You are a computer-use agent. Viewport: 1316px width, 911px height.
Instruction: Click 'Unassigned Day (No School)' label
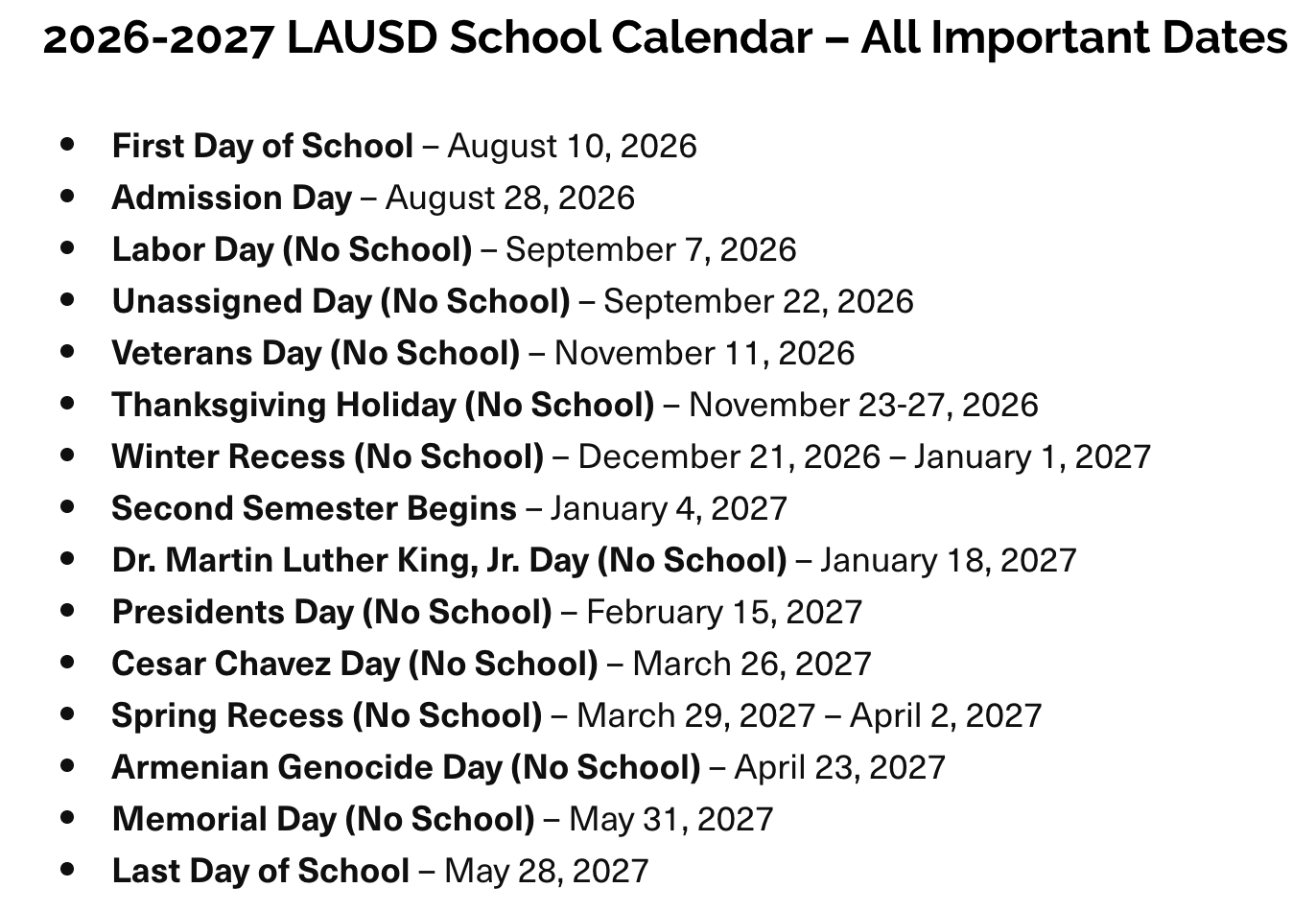coord(341,301)
